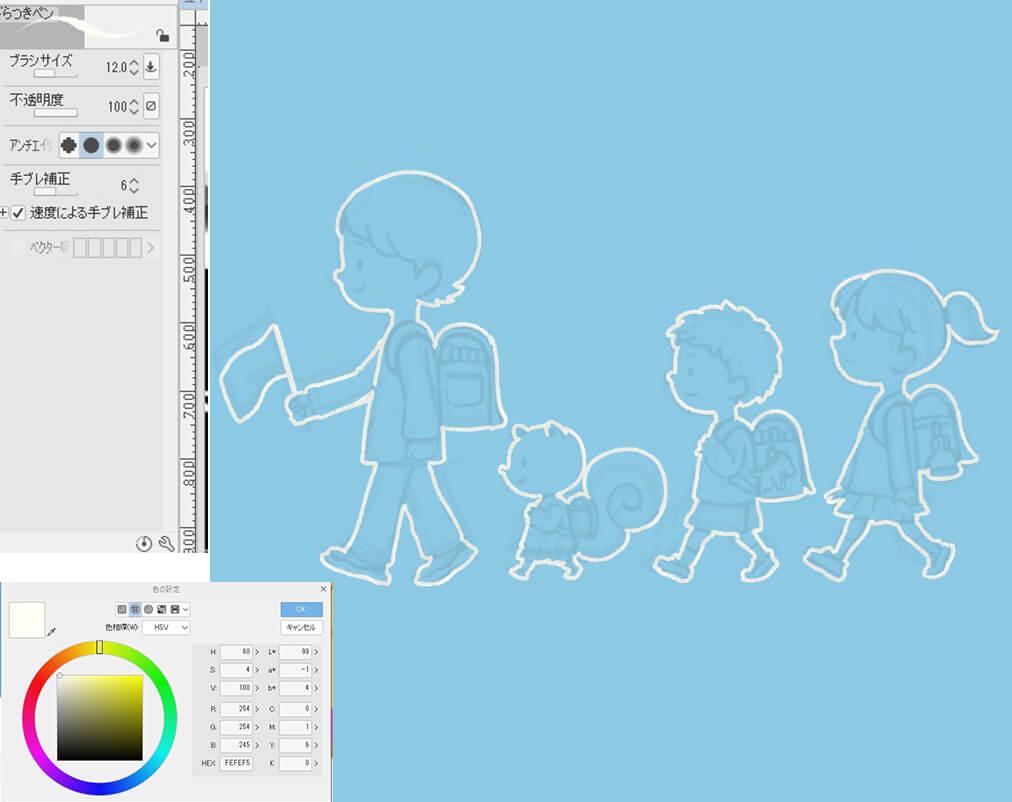The image size is (1012, 802).
Task: Click opacity dynamics settings icon
Action: tap(151, 106)
